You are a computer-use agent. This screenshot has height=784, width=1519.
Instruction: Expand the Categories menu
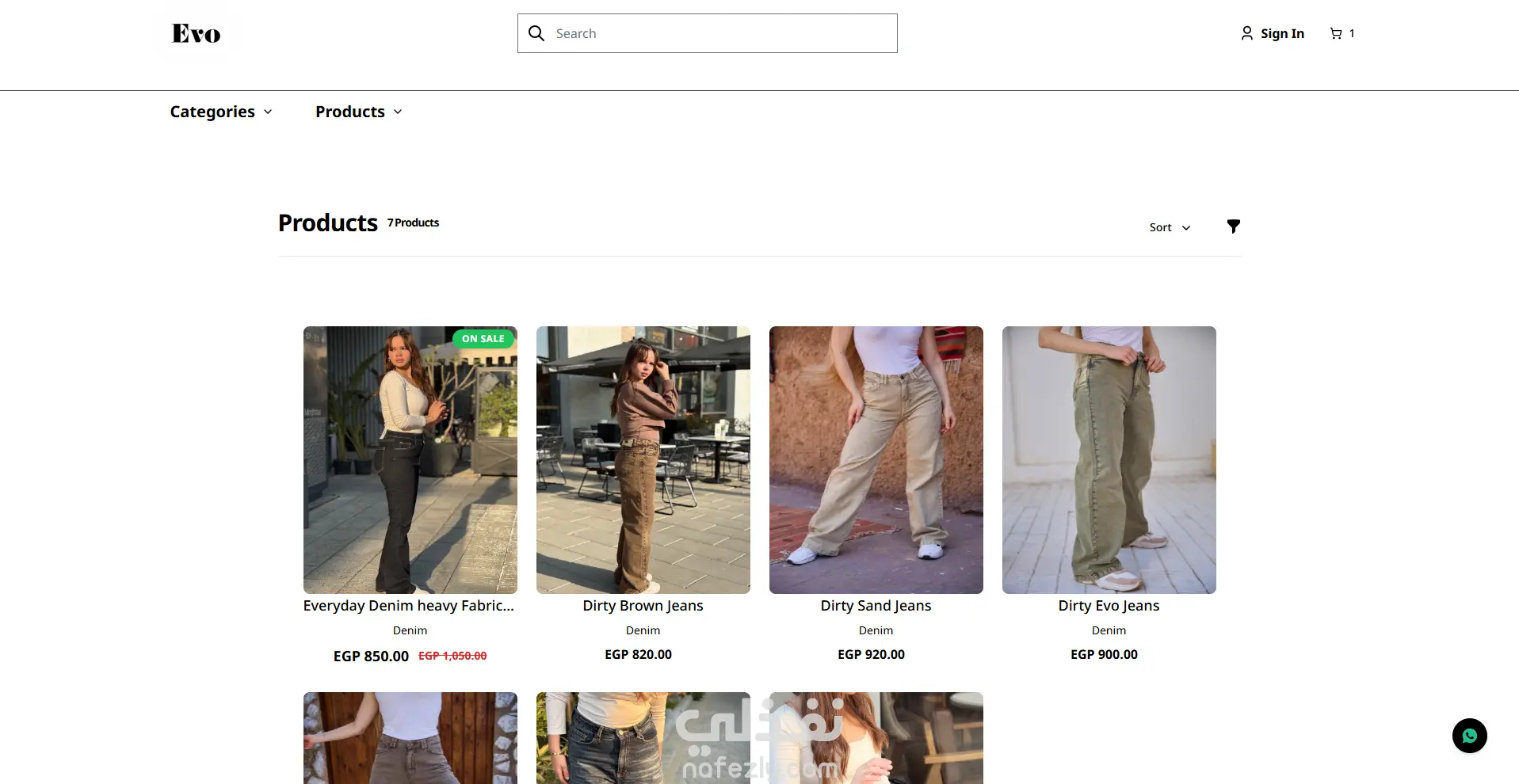221,112
